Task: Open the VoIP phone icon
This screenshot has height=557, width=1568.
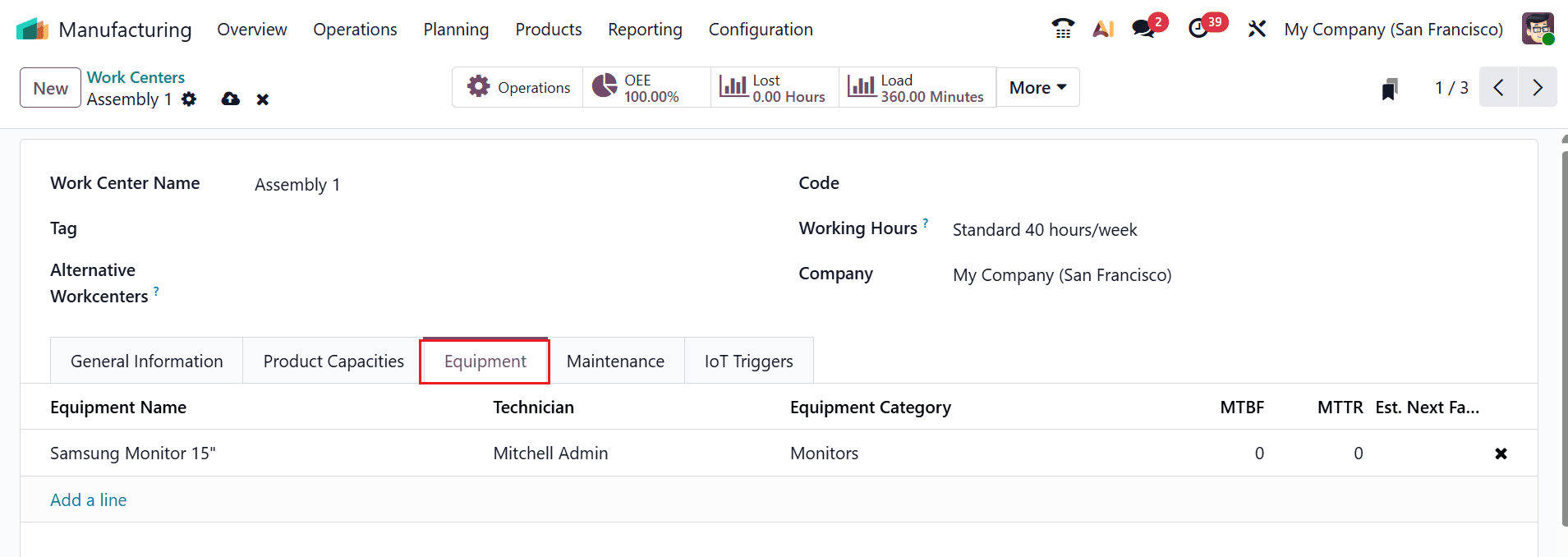Action: point(1063,30)
